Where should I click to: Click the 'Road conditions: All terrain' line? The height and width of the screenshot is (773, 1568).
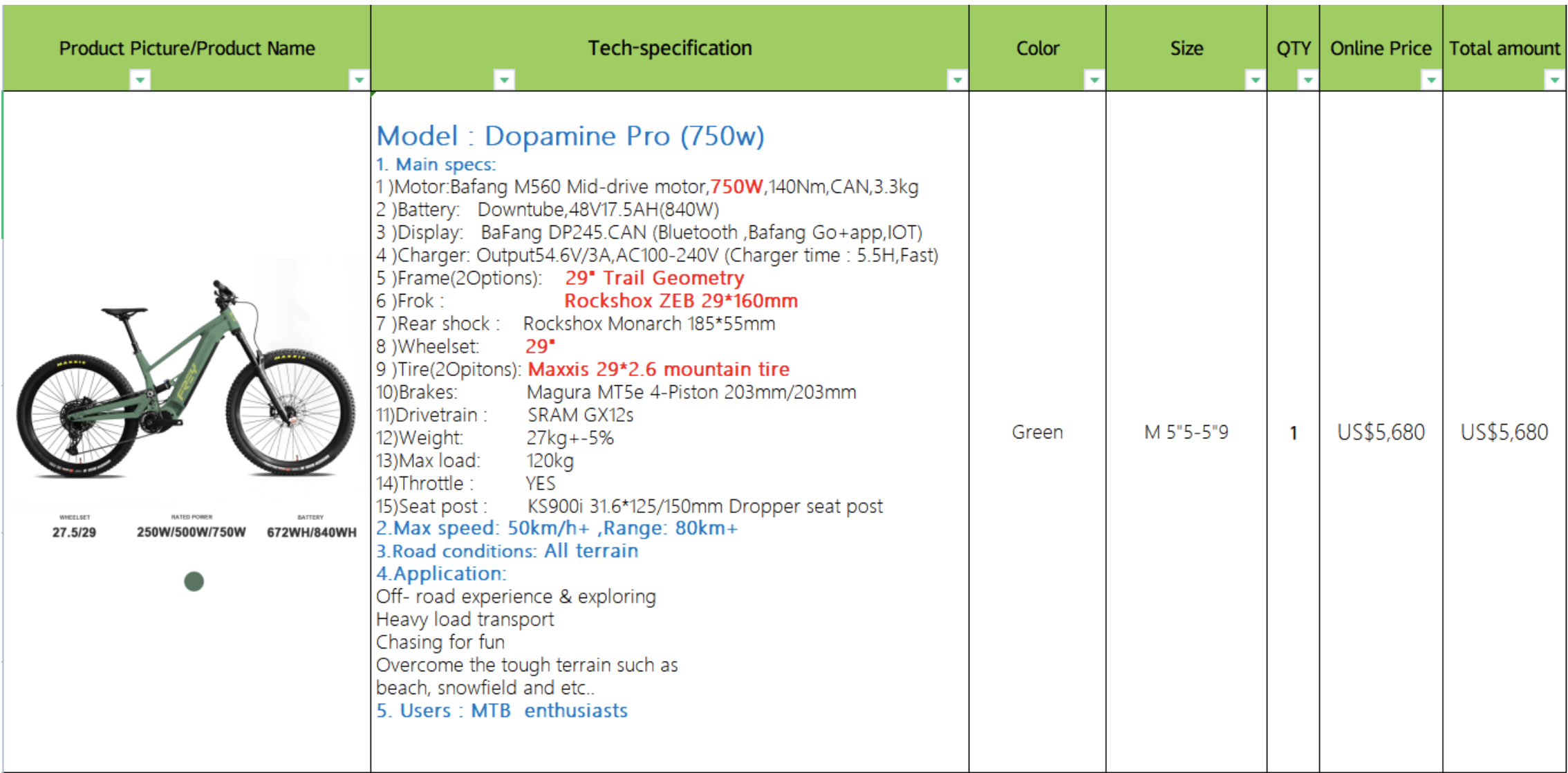pos(507,551)
